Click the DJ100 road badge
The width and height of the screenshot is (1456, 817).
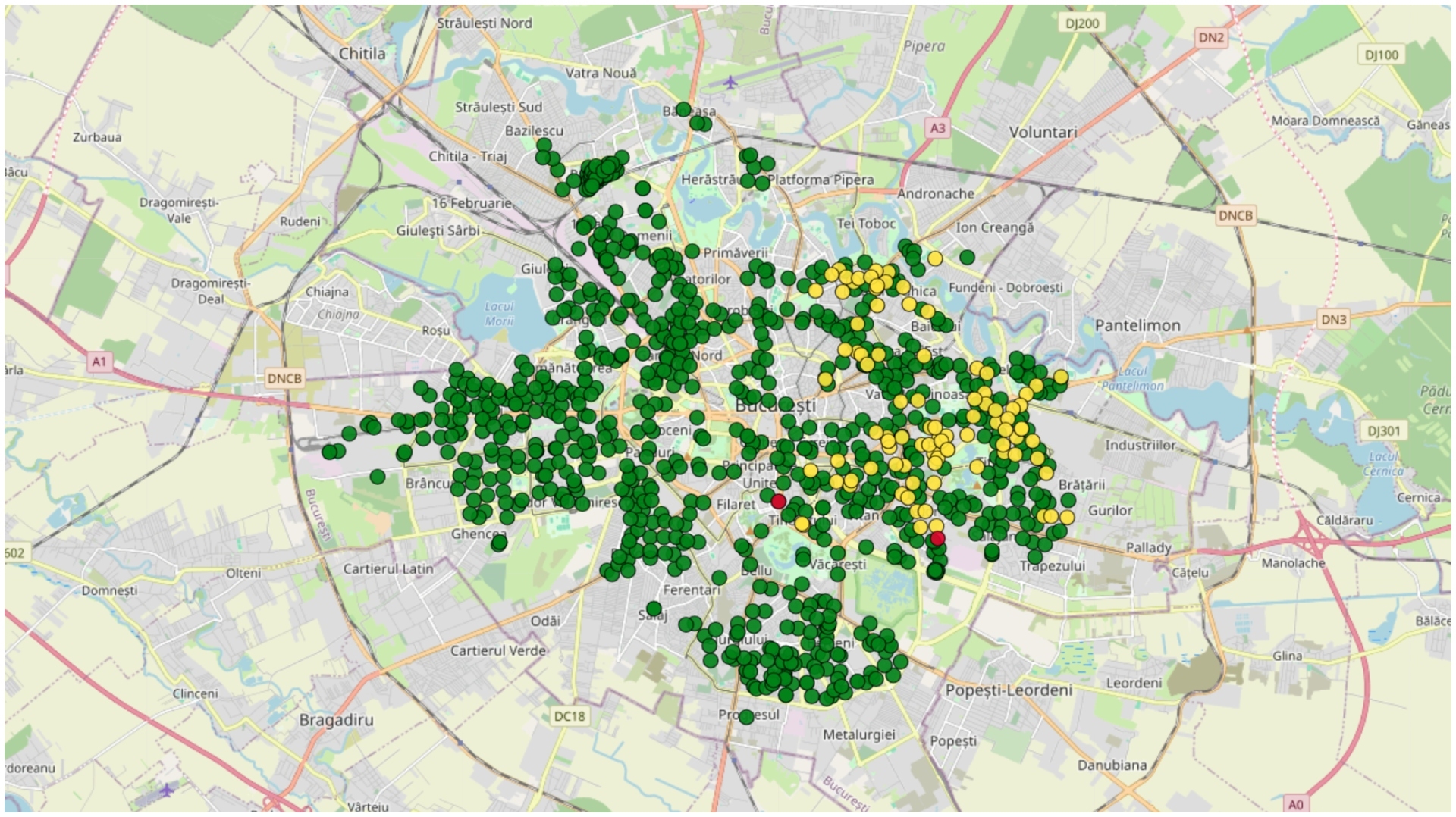pos(1382,55)
